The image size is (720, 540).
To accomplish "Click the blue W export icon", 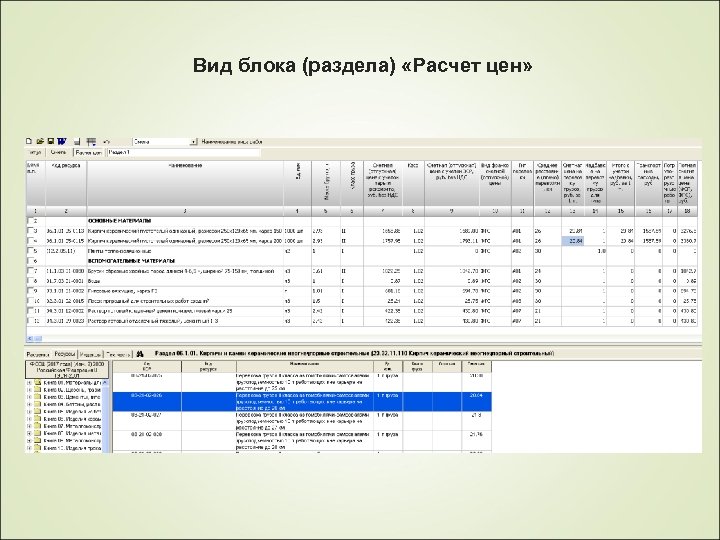I will coord(62,141).
